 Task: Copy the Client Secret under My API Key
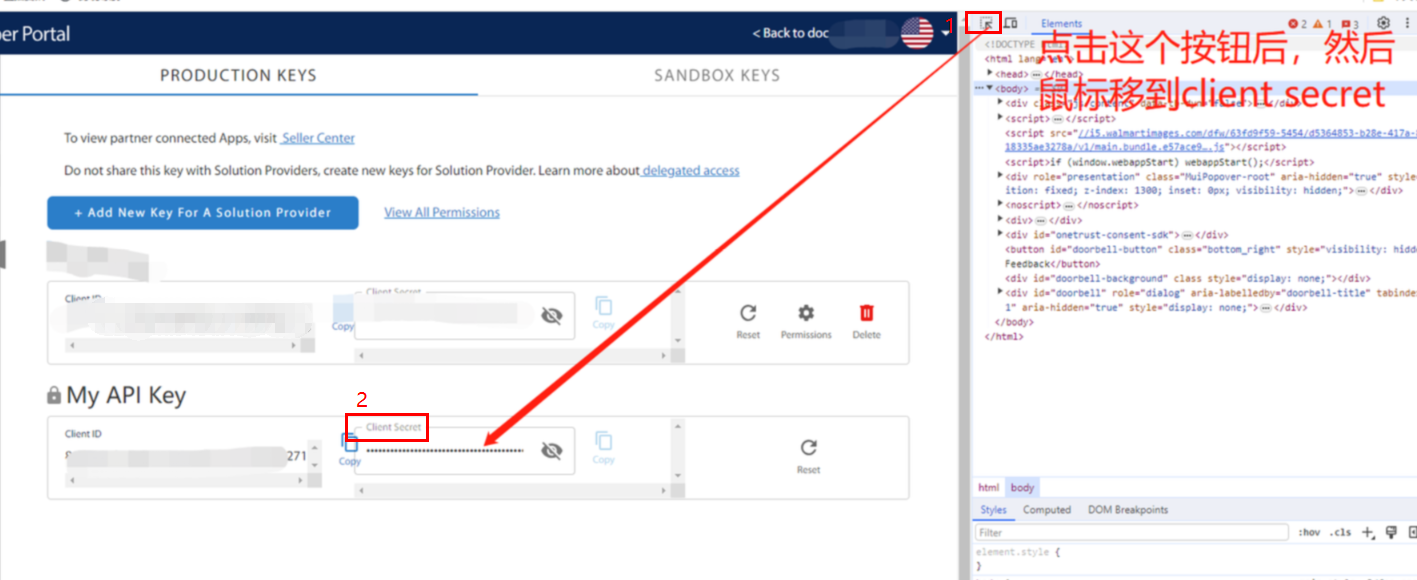603,448
